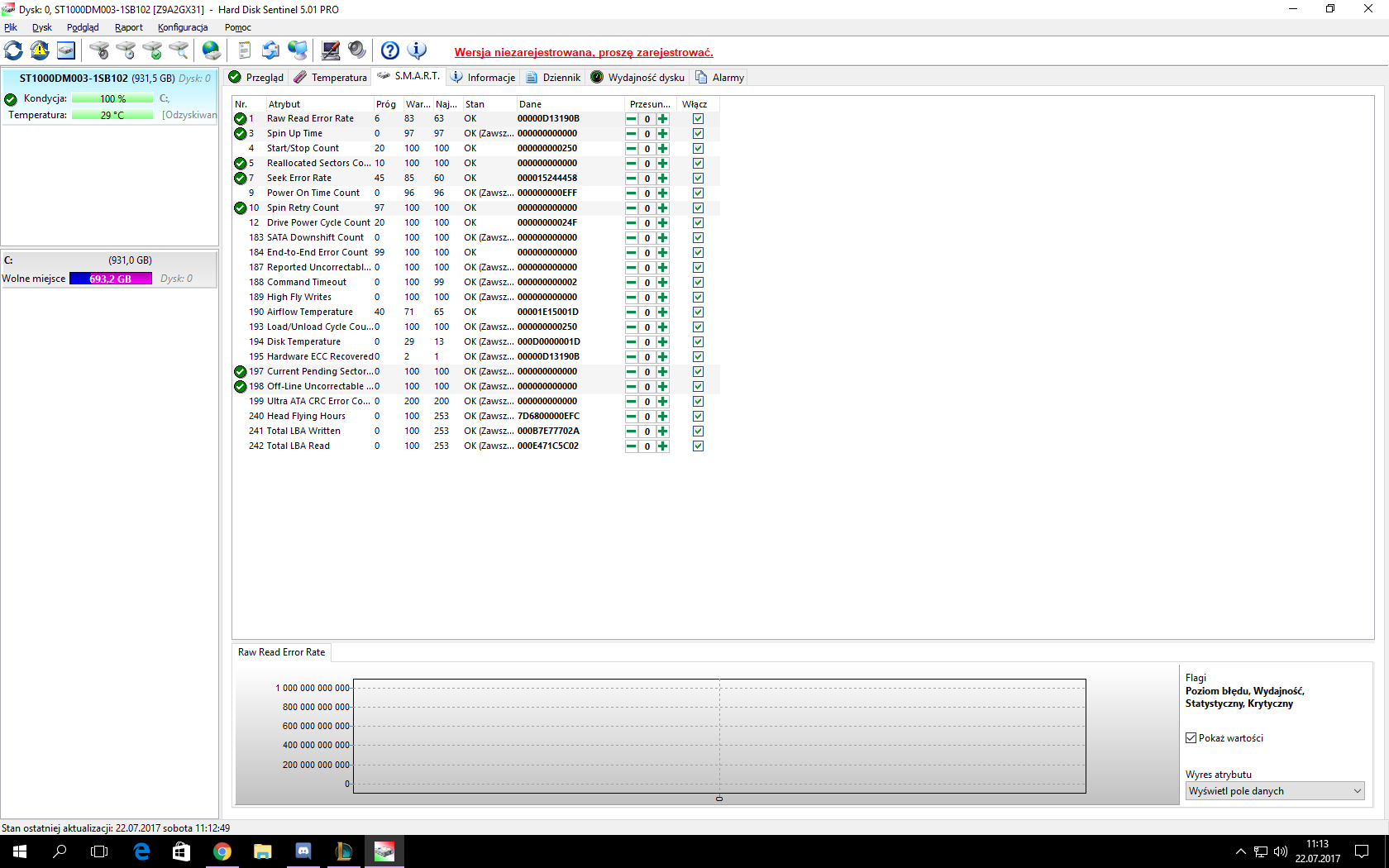Viewport: 1389px width, 868px height.
Task: Open the Plik menu
Action: 11,27
